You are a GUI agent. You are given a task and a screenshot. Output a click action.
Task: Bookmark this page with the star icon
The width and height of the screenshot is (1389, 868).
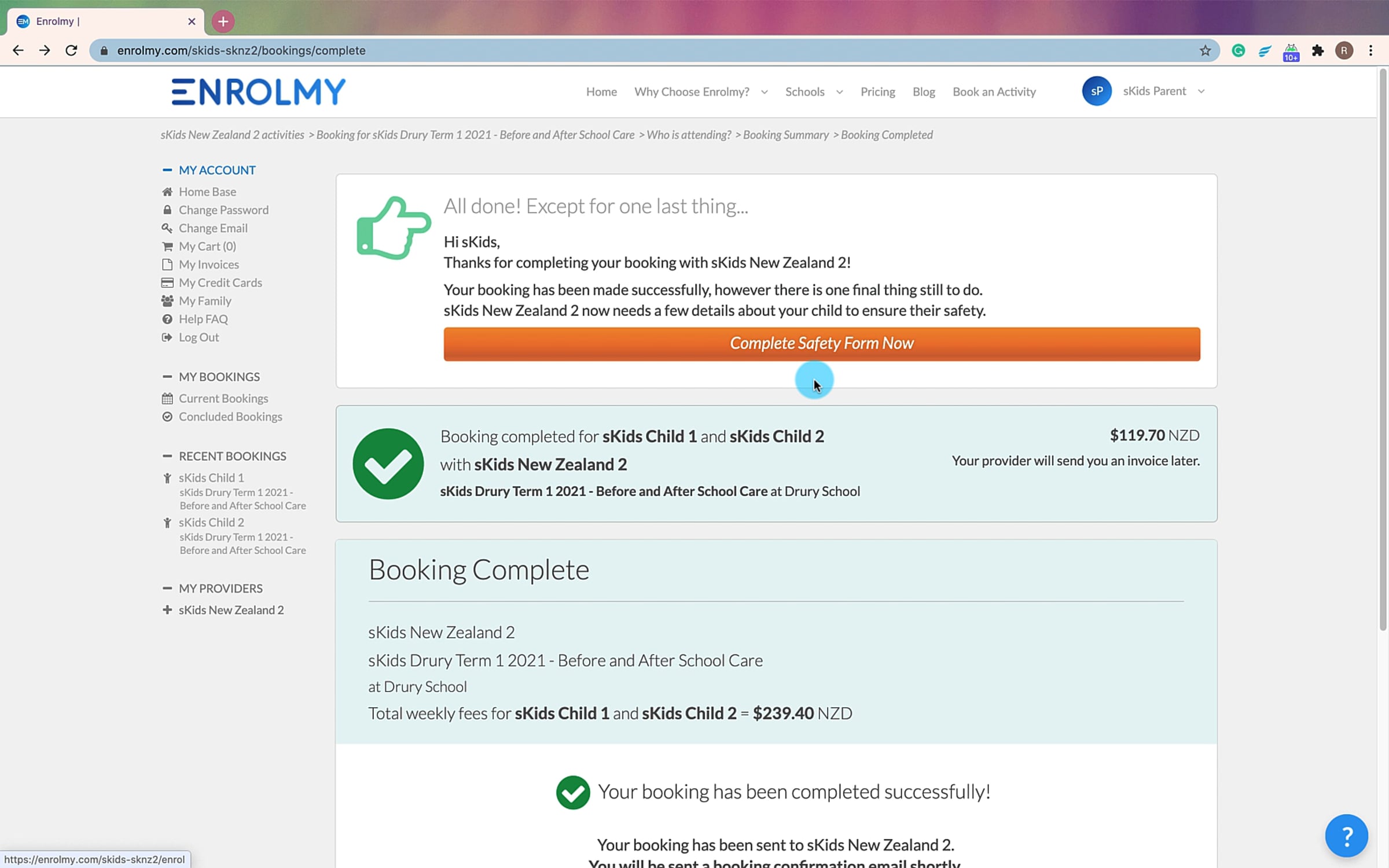[x=1205, y=50]
